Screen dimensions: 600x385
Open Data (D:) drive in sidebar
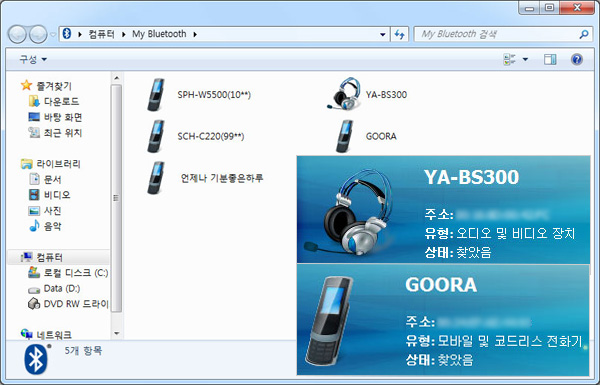(54, 289)
